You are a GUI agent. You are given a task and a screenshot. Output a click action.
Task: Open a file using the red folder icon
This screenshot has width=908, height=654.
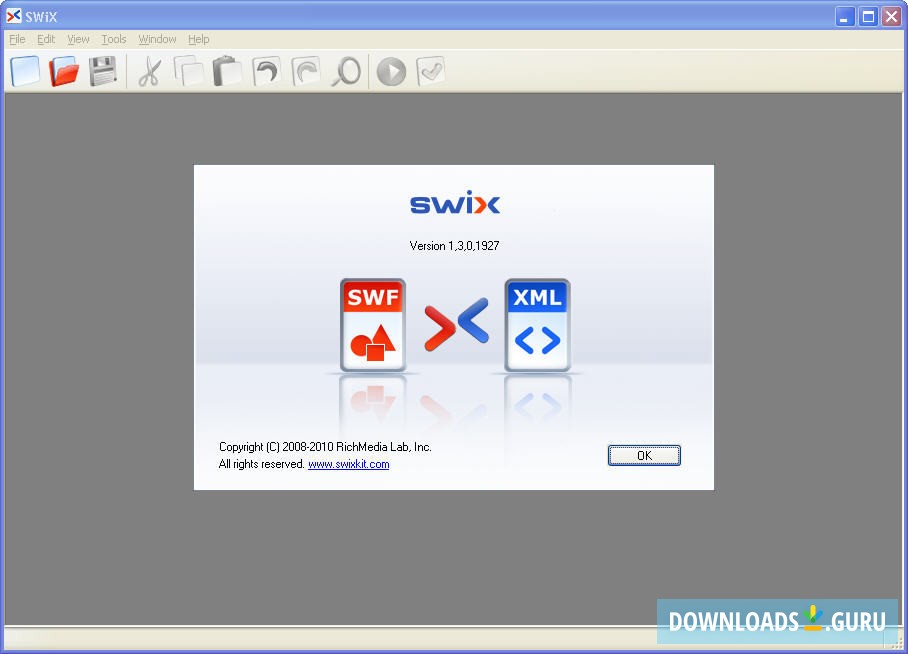(64, 71)
